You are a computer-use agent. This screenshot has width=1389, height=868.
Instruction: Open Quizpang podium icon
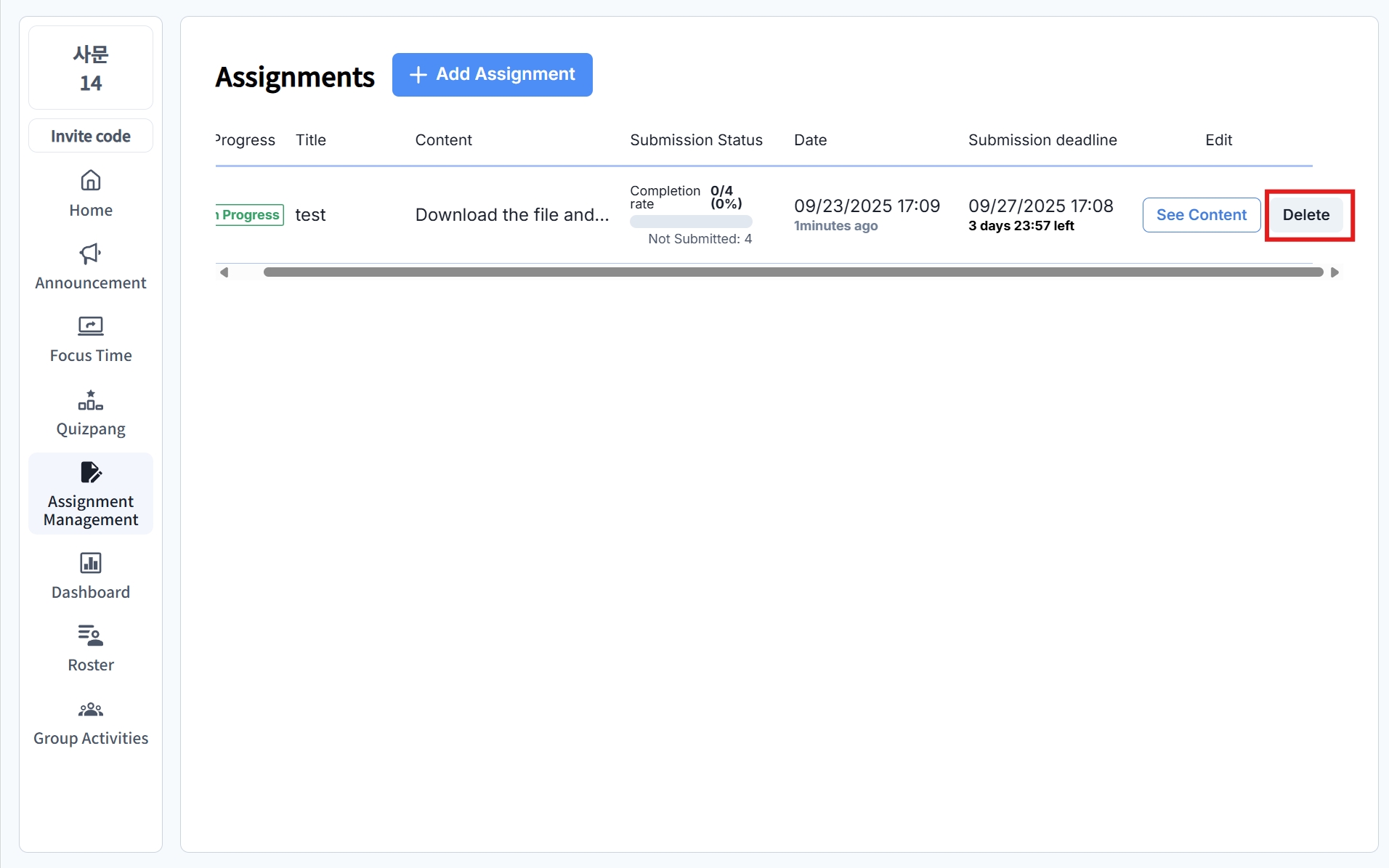[90, 400]
